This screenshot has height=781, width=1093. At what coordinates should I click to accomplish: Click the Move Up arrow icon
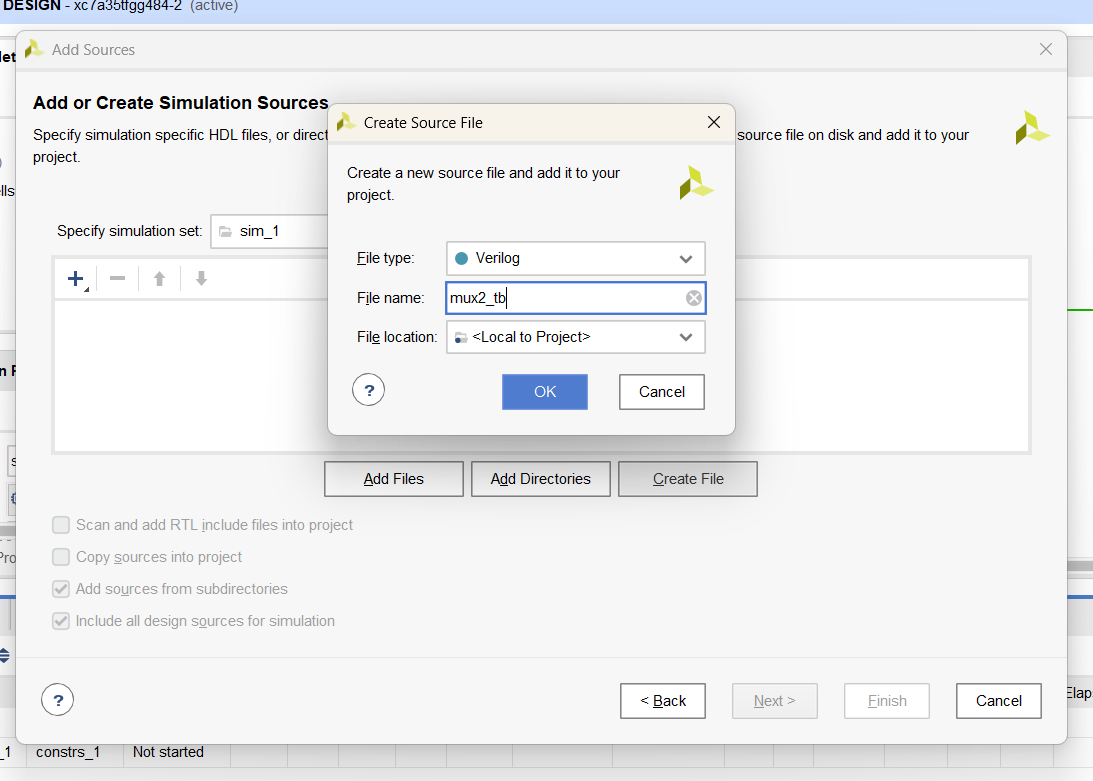[x=159, y=279]
